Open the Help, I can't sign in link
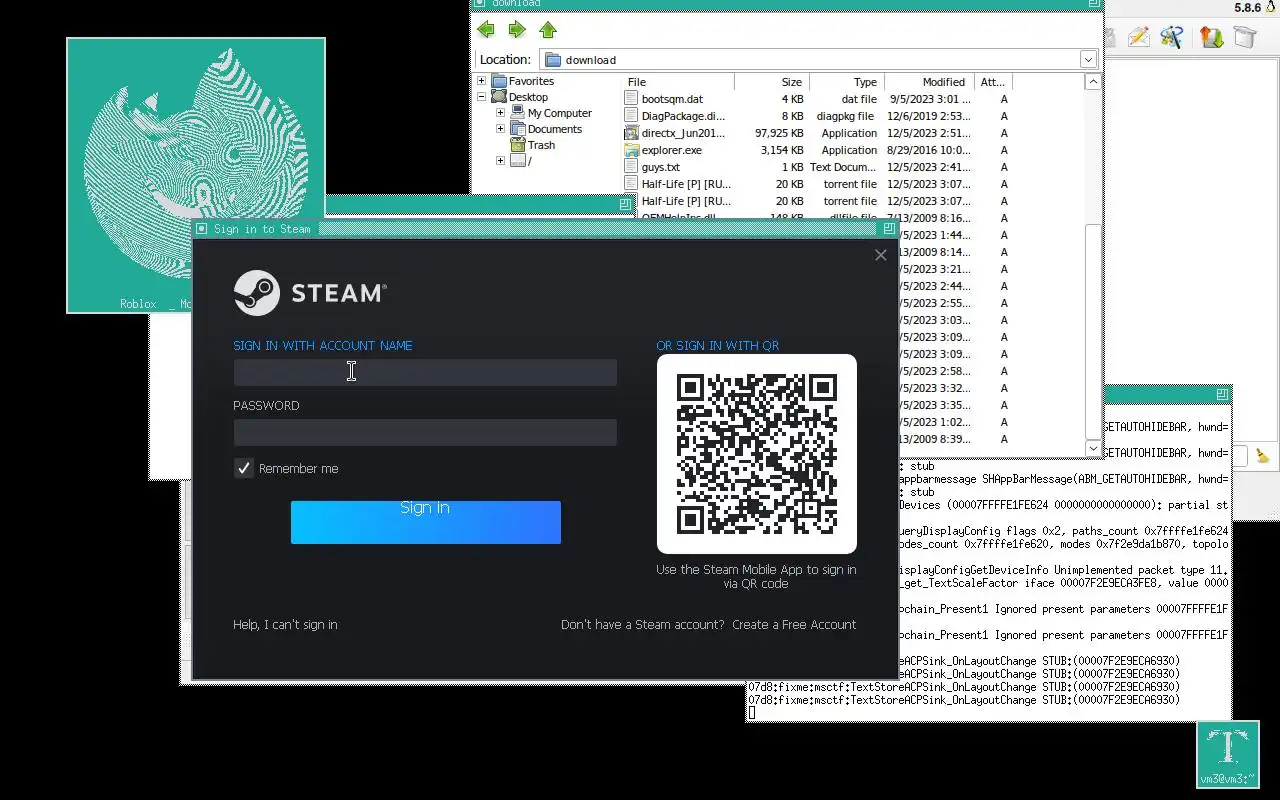The width and height of the screenshot is (1280, 800). point(285,625)
